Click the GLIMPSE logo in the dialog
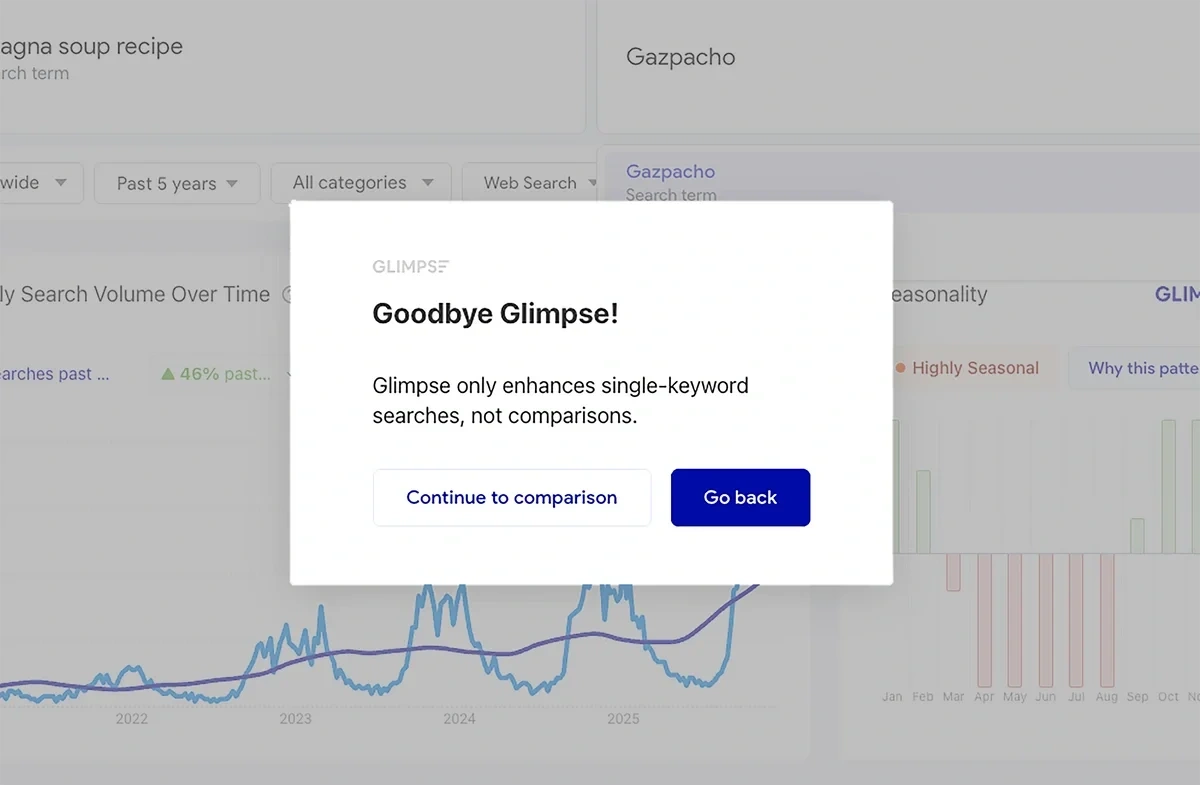Screen dimensions: 1200x785 410,266
